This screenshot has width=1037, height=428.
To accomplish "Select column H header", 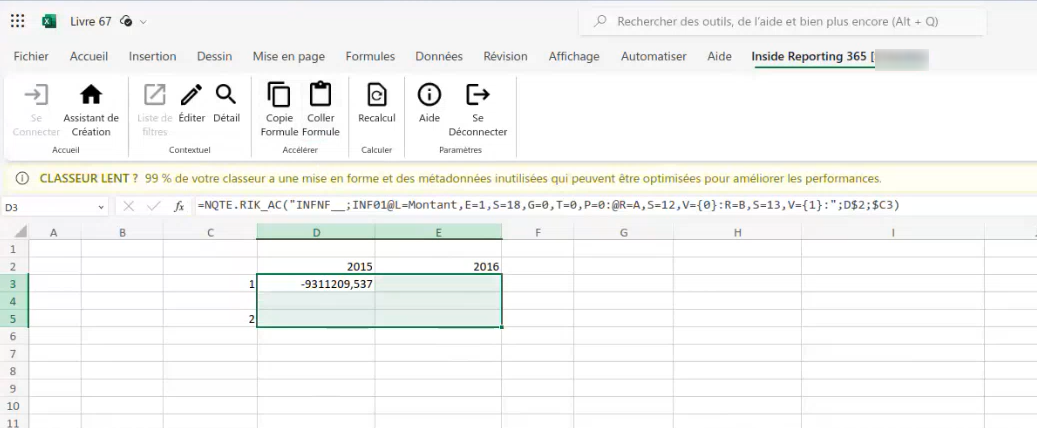I will 737,232.
